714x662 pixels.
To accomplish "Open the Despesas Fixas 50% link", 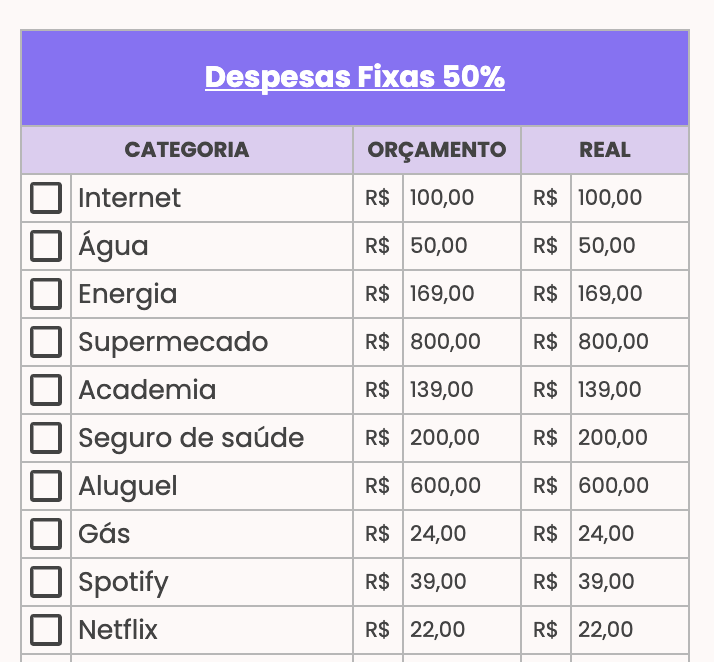I will coord(355,77).
